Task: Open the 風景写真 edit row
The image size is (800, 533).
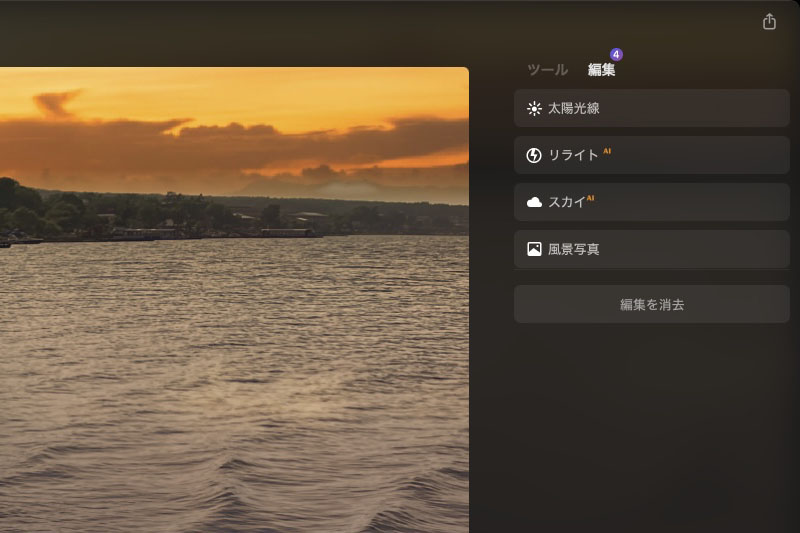Action: [652, 249]
